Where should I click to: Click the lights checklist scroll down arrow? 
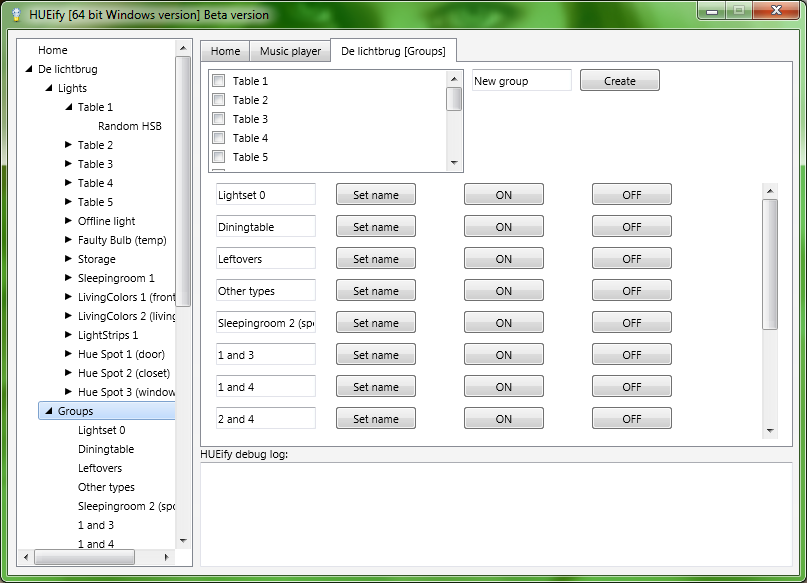tap(454, 163)
